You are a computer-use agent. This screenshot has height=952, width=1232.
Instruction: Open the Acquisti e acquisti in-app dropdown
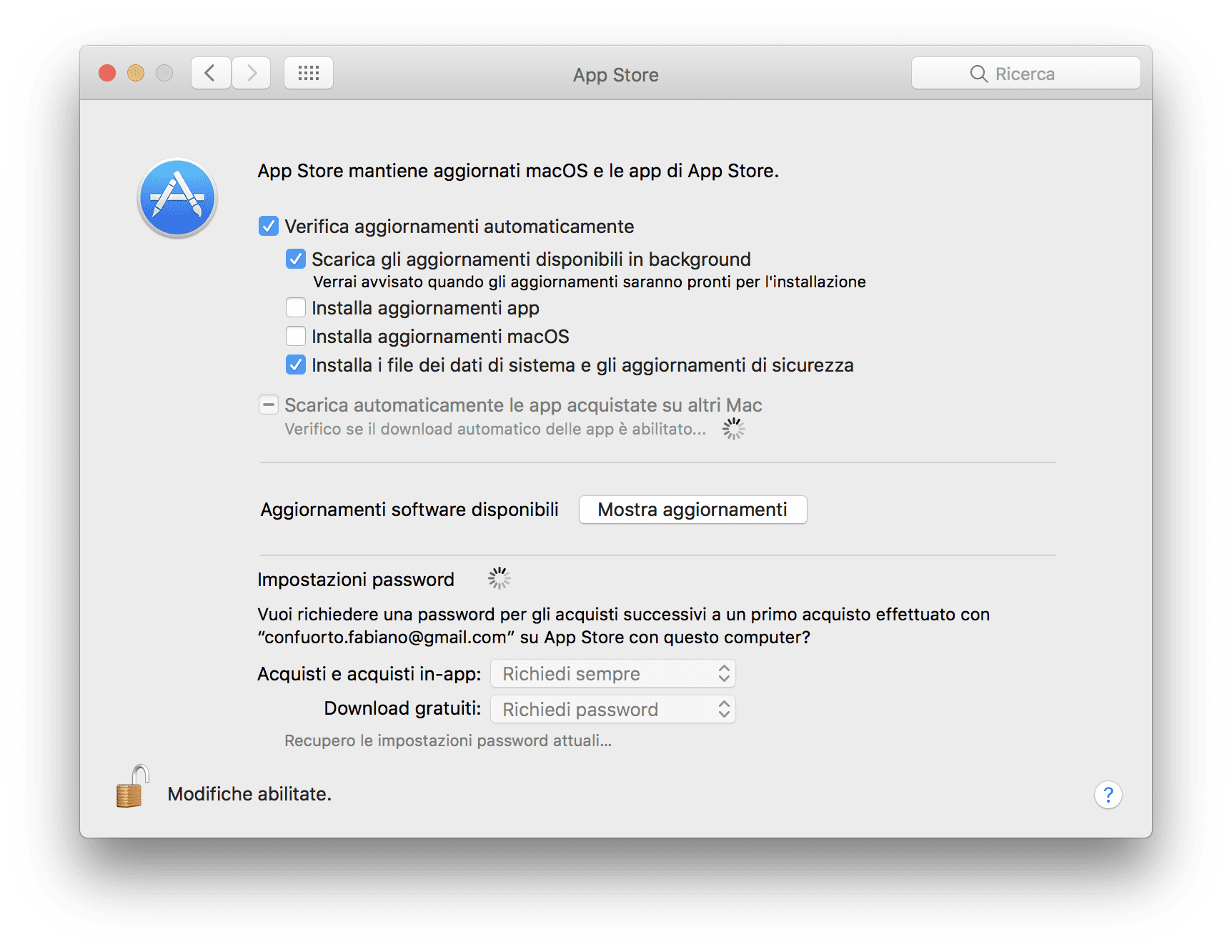pos(612,674)
